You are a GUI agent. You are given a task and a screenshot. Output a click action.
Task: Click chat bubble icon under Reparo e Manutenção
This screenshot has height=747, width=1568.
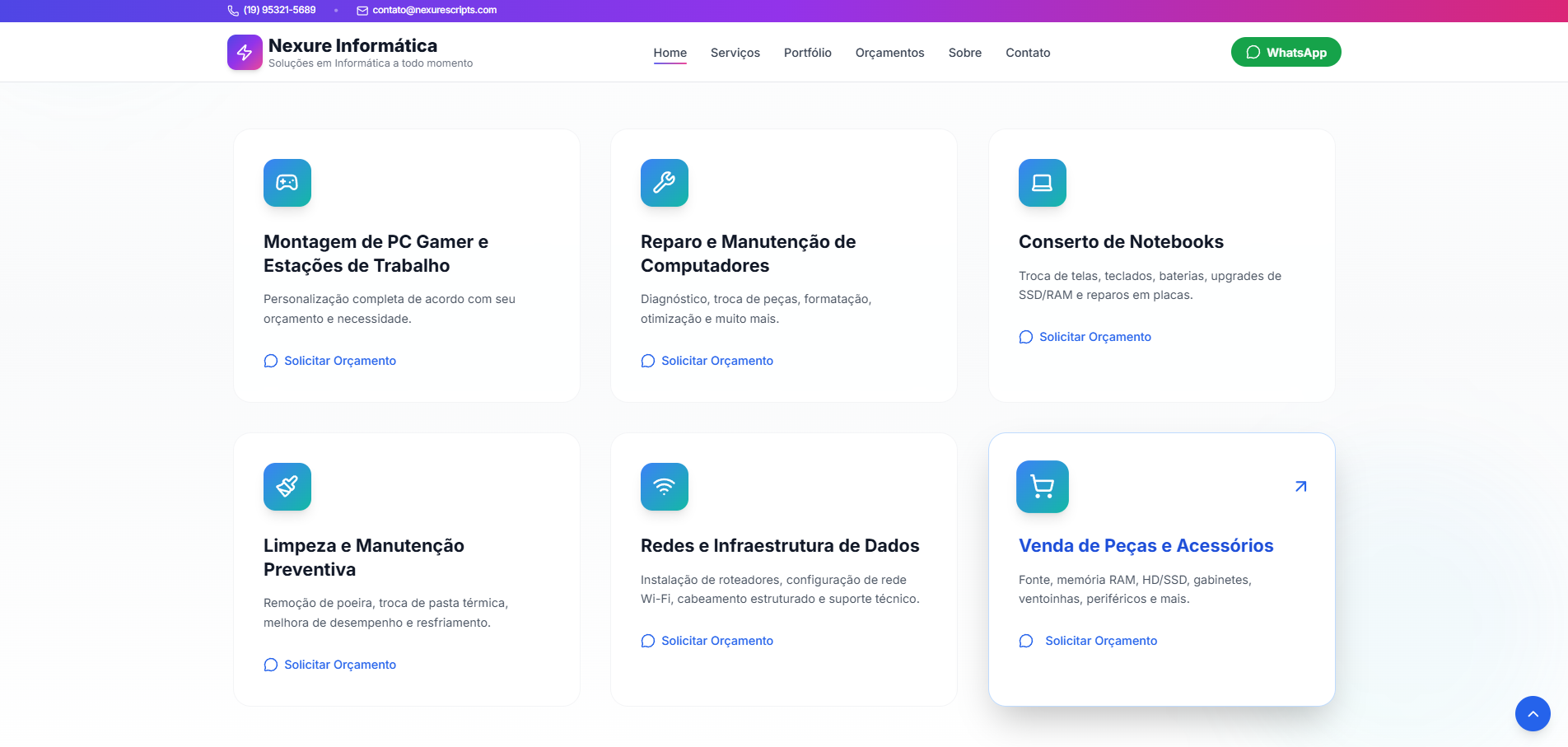click(x=648, y=361)
